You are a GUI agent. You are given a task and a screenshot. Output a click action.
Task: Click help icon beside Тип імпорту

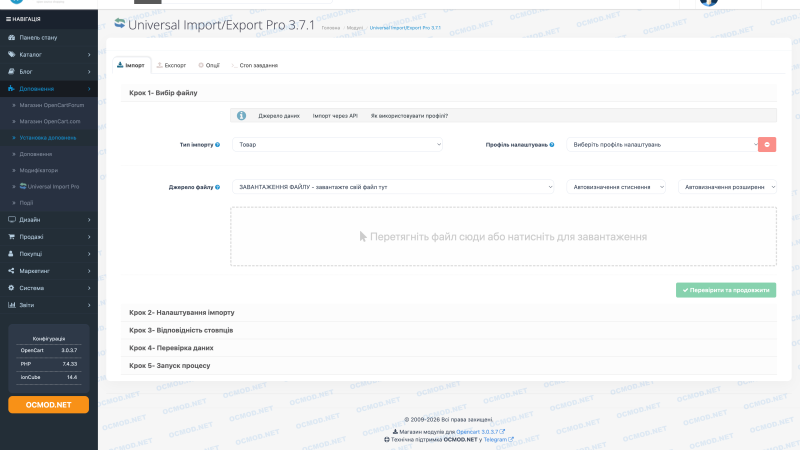(x=217, y=144)
